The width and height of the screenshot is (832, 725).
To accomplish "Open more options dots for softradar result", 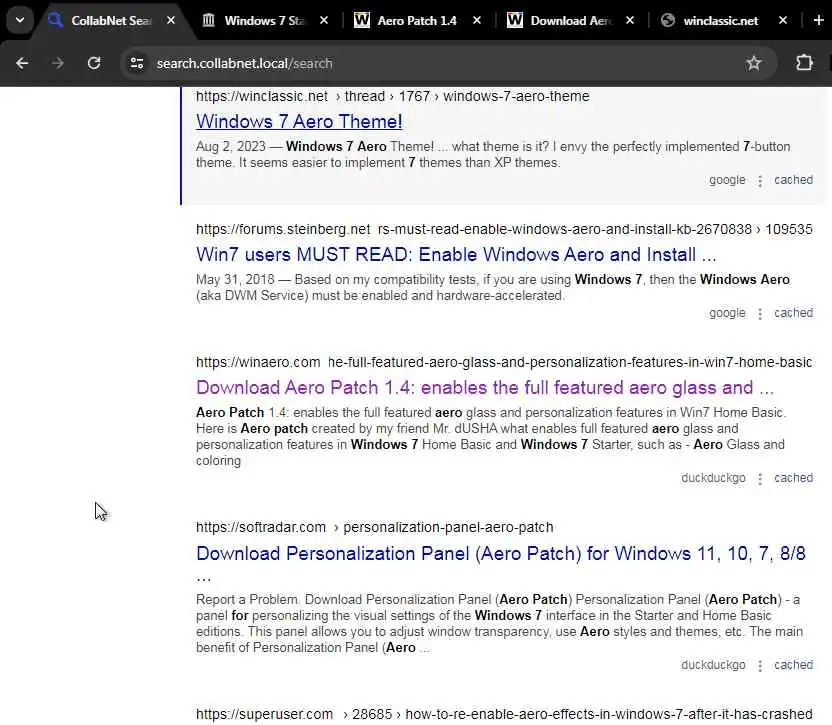I will coord(760,666).
